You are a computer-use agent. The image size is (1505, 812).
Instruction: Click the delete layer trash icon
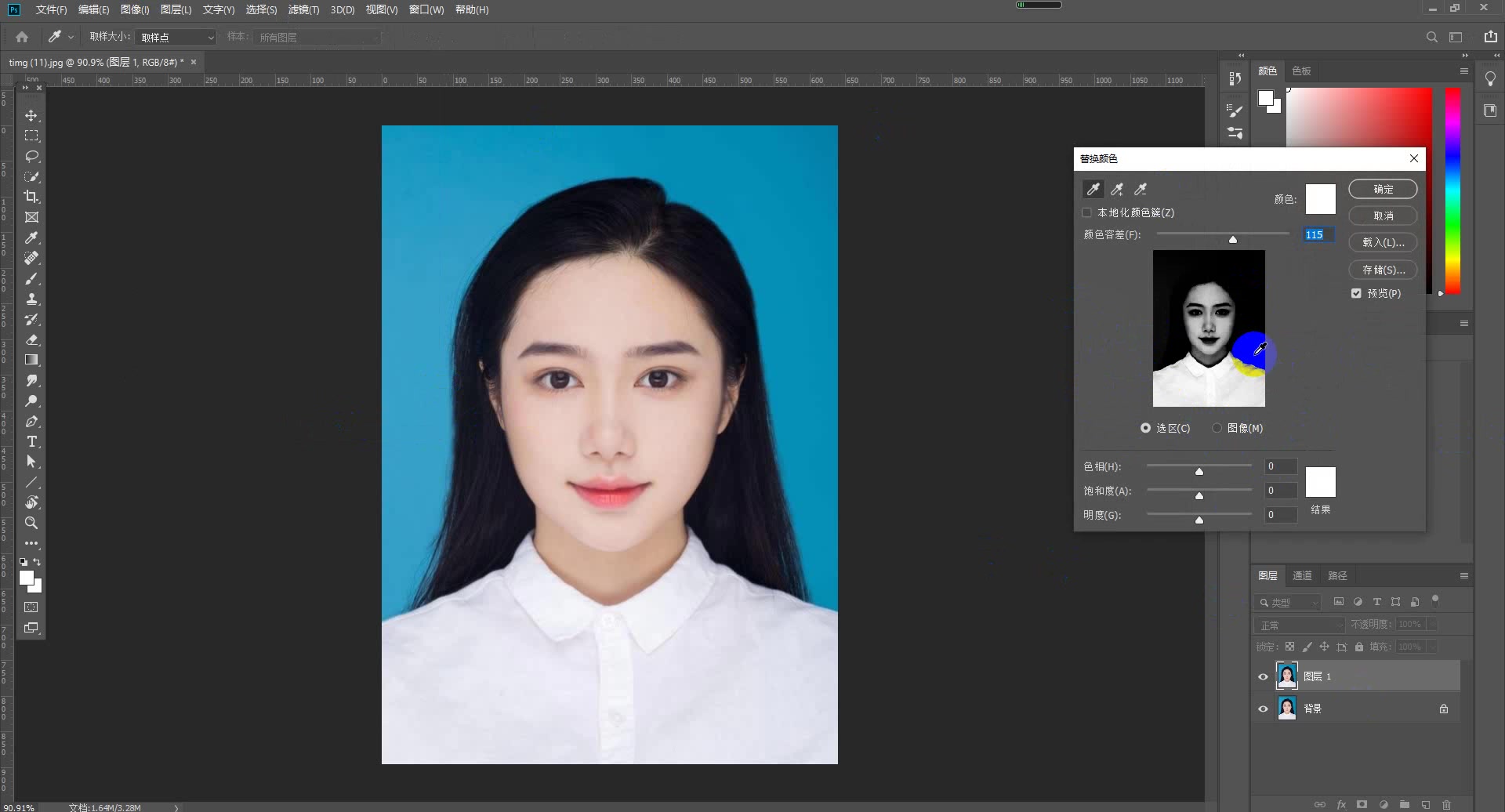[x=1447, y=805]
